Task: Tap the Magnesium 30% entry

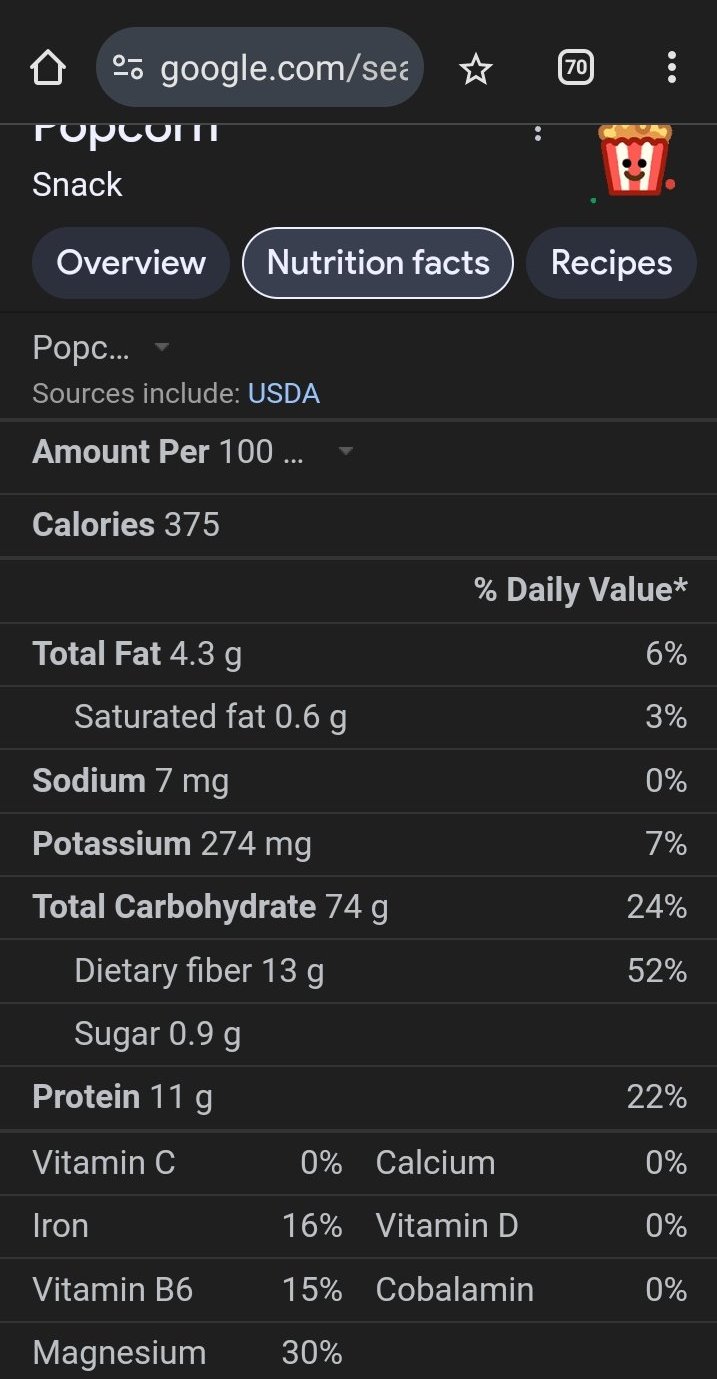Action: (x=187, y=1353)
